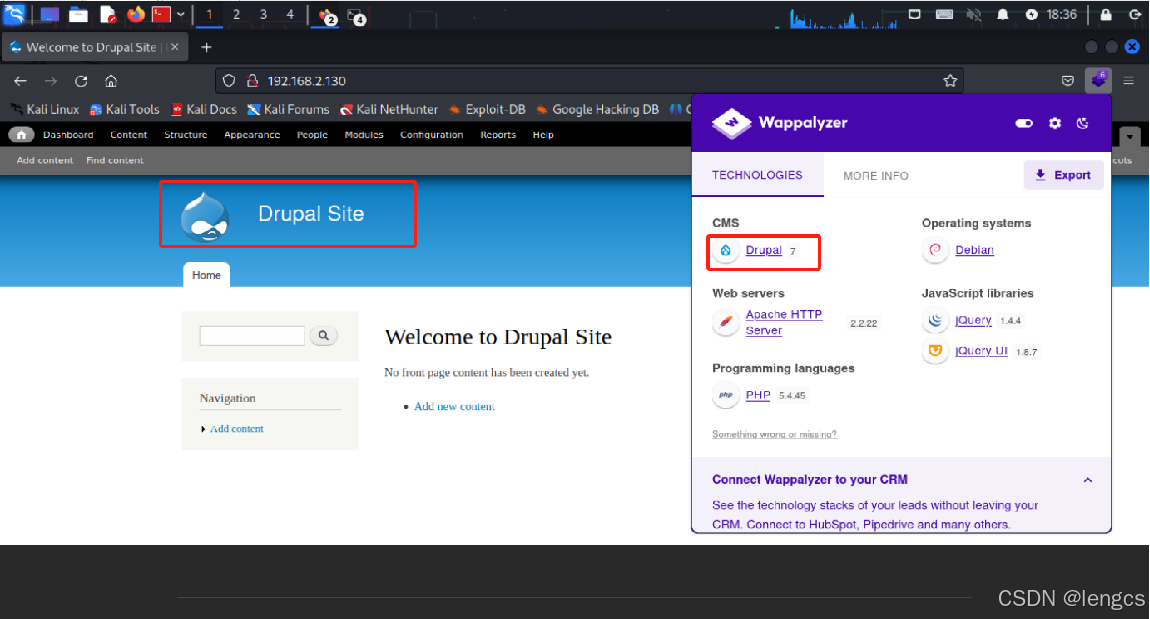
Task: Select the Home tab on Drupal site
Action: pos(206,275)
